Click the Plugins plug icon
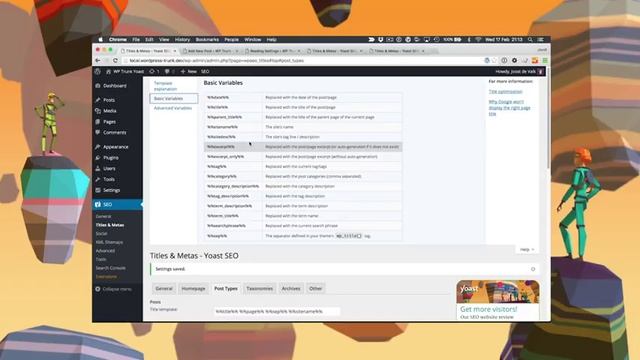Image resolution: width=640 pixels, height=360 pixels. coord(98,158)
